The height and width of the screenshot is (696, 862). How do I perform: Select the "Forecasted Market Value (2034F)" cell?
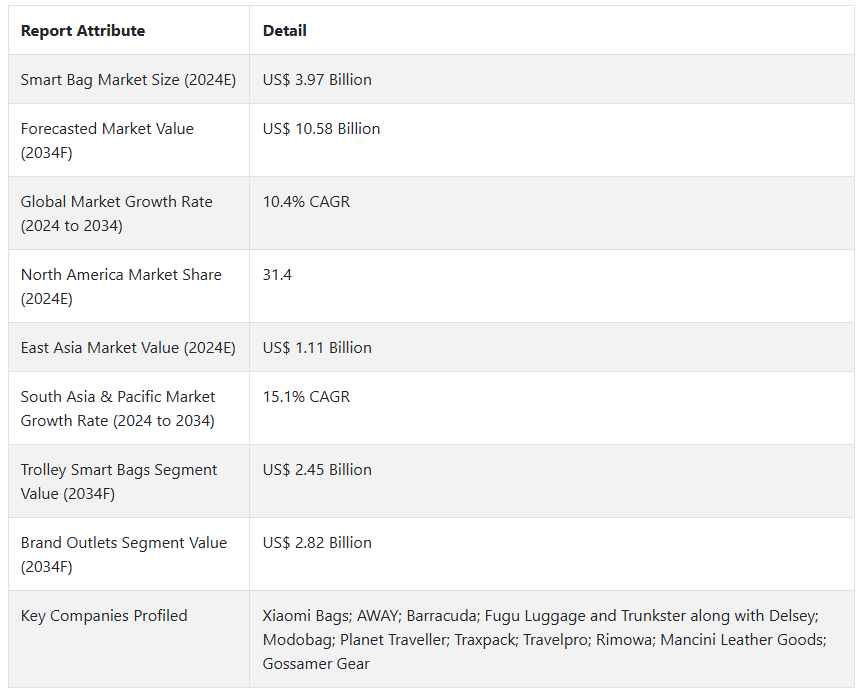[x=107, y=141]
